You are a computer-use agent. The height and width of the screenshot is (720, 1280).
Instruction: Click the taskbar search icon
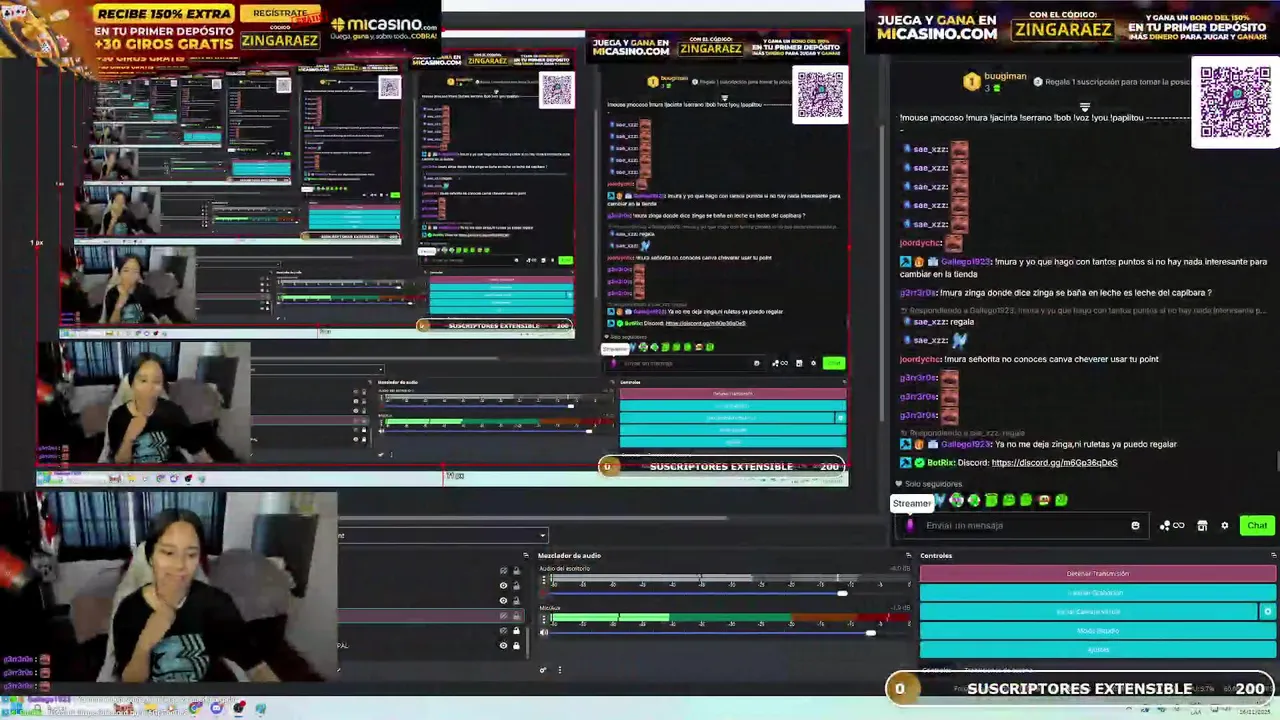(x=36, y=708)
